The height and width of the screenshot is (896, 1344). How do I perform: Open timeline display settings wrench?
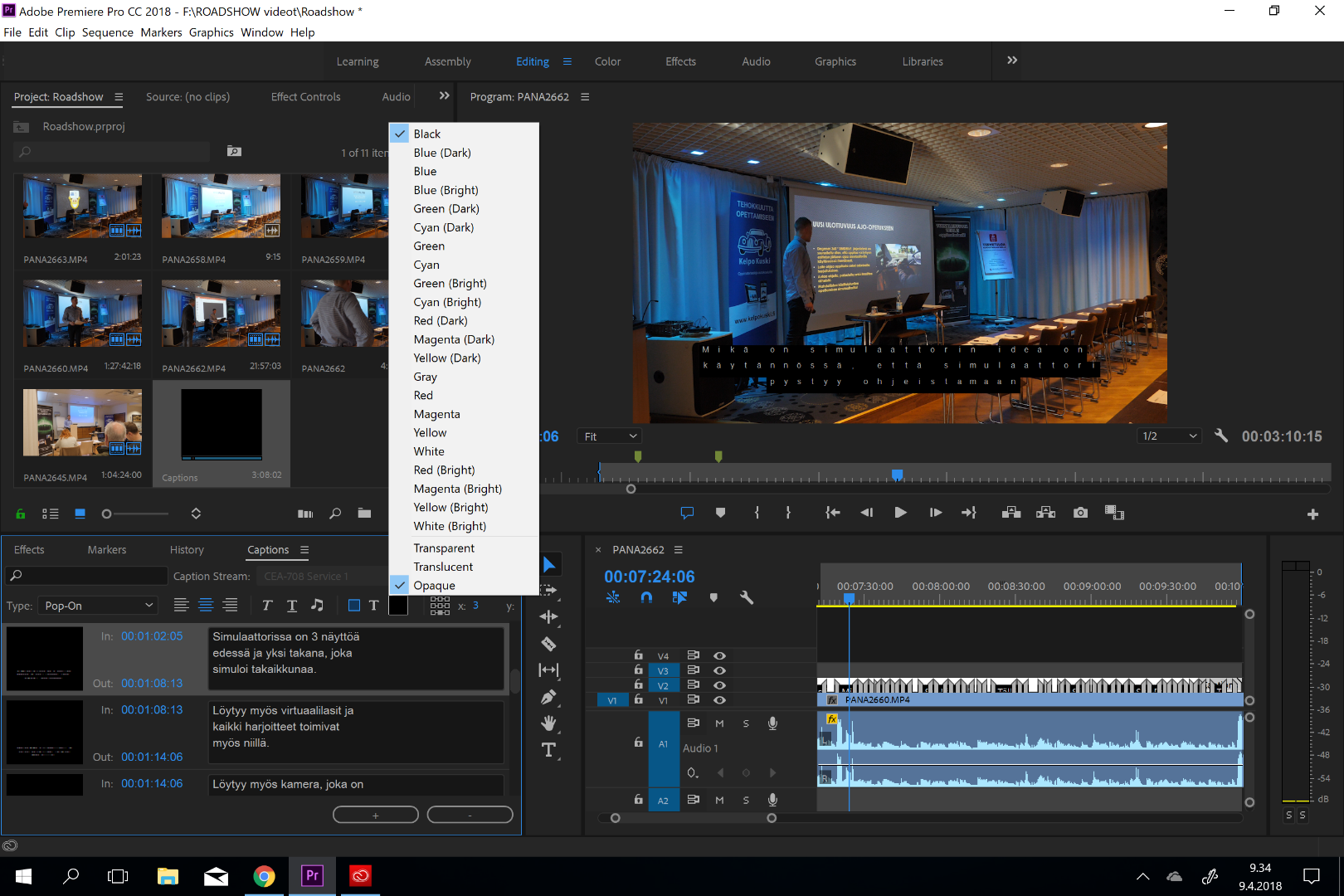pos(747,597)
